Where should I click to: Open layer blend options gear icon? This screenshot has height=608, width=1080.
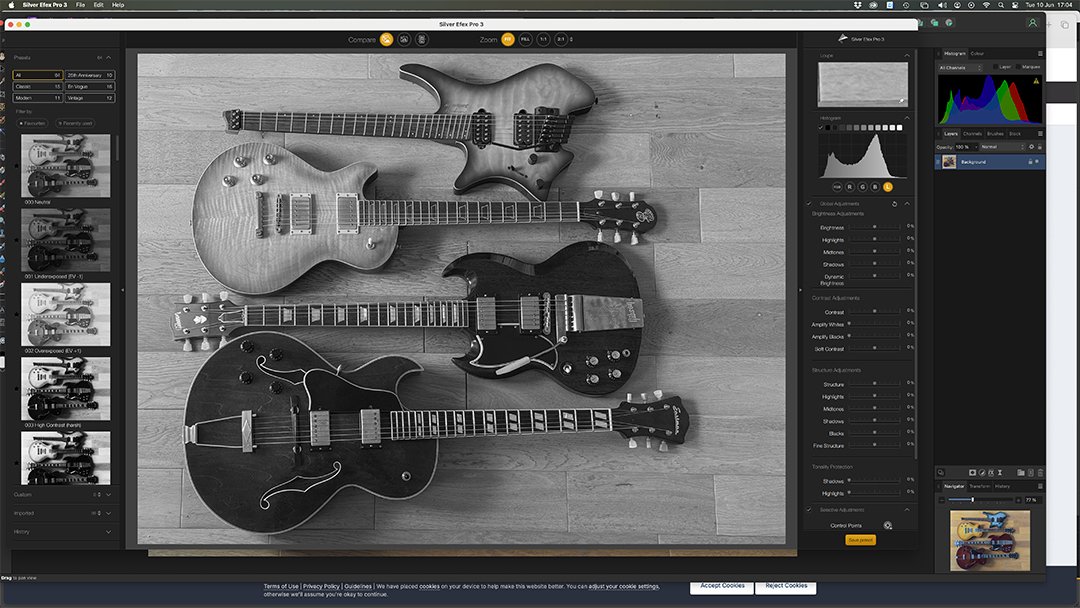pos(1031,147)
